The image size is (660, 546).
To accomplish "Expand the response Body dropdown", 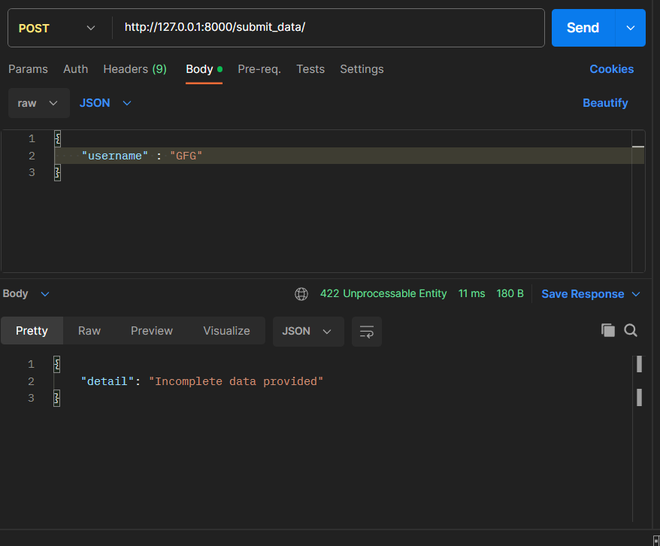I will 26,293.
